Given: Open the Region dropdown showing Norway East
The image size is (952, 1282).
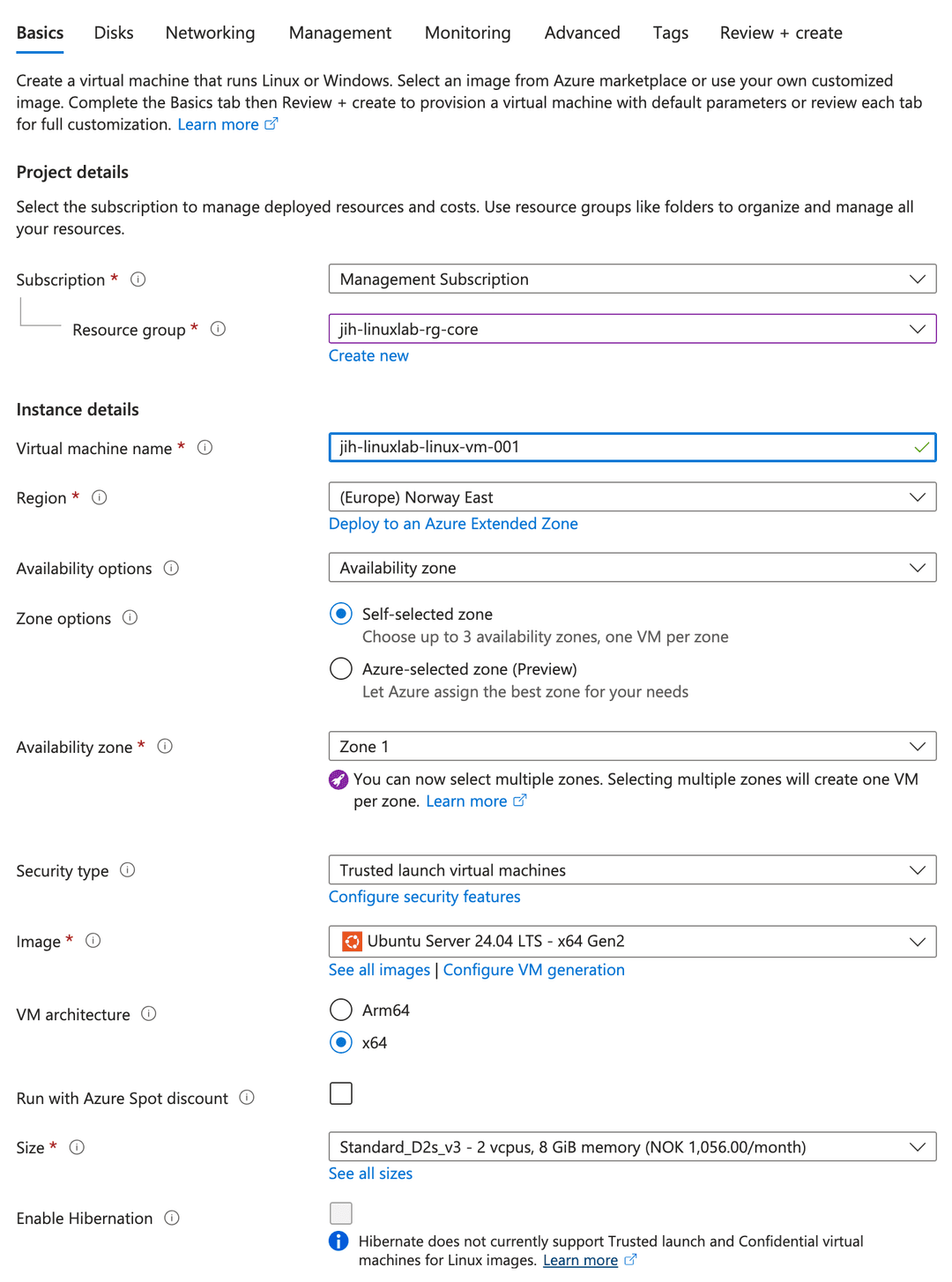Looking at the screenshot, I should tap(631, 497).
